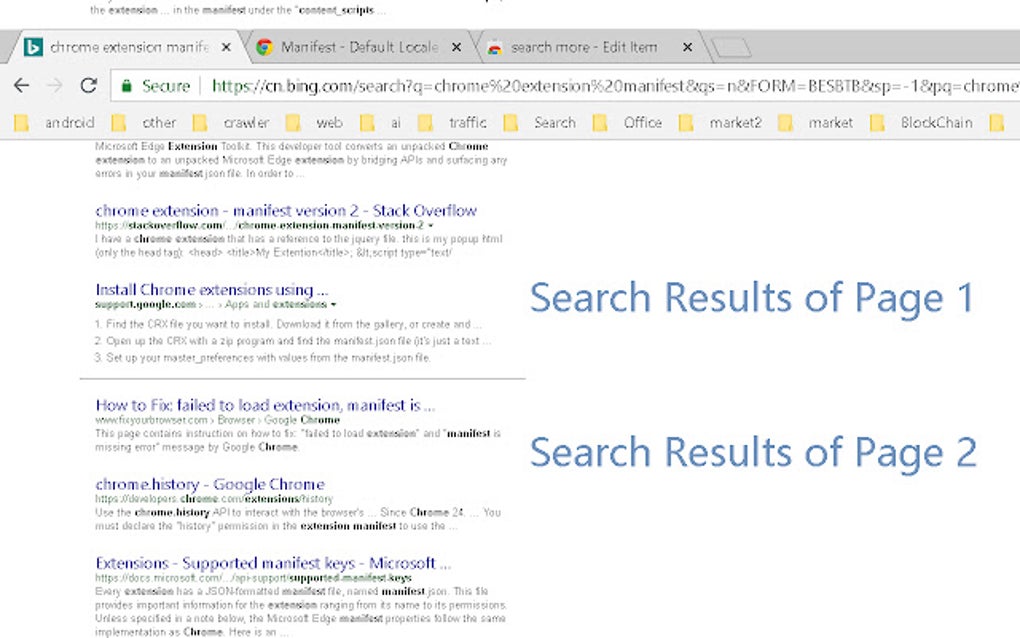Viewport: 1020px width, 638px height.
Task: Open the android bookmarks folder
Action: 55,122
